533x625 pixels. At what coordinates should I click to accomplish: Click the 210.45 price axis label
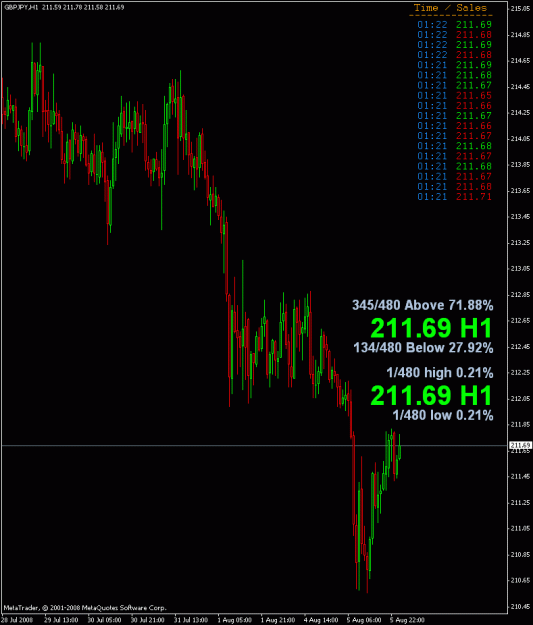pos(521,606)
